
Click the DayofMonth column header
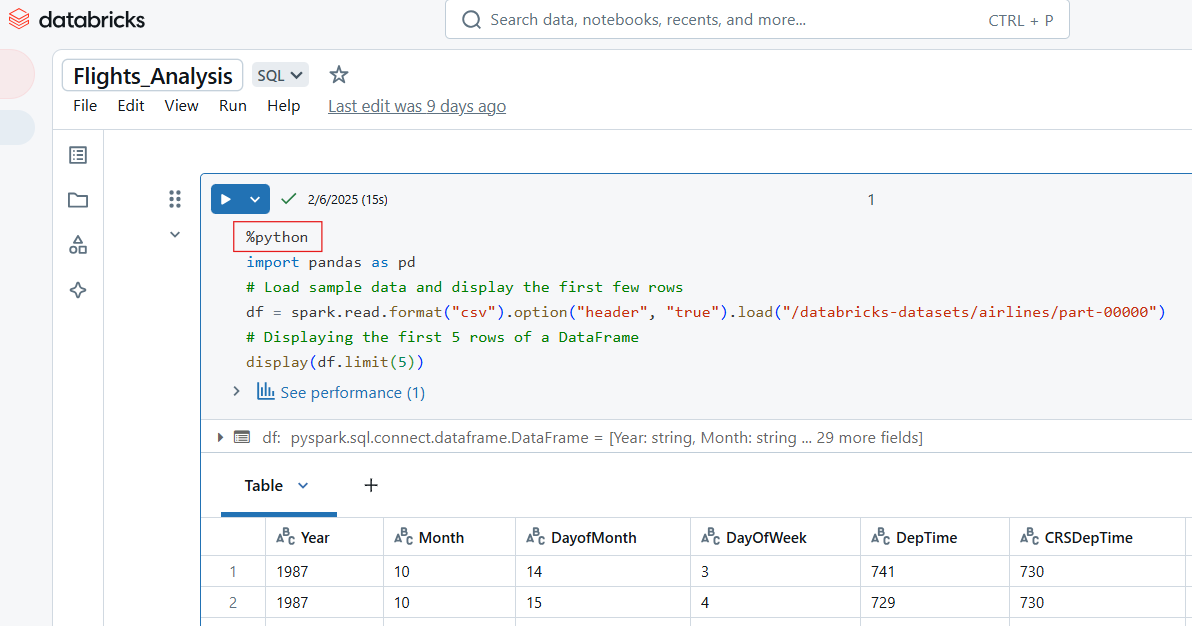603,537
